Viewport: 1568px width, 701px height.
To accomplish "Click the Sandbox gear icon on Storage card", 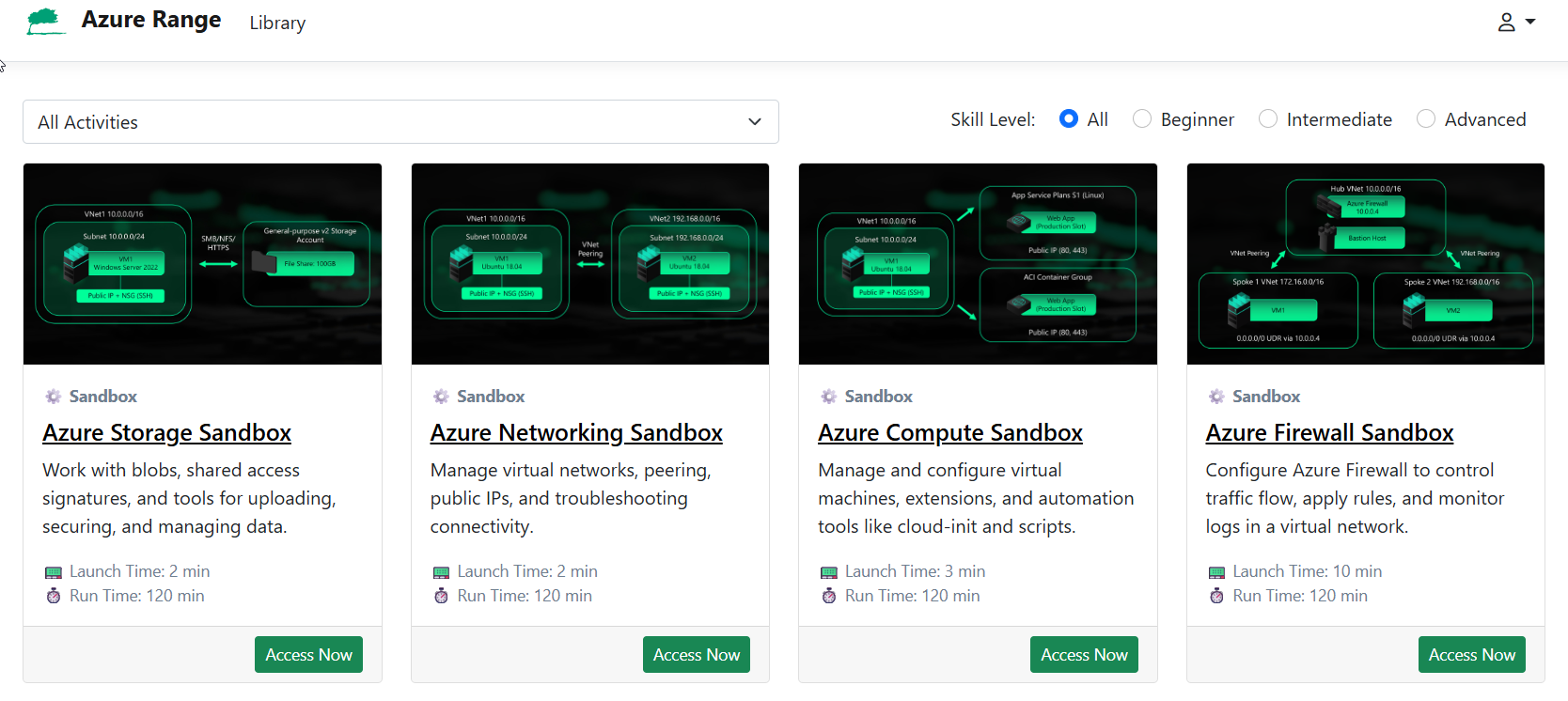I will (54, 397).
